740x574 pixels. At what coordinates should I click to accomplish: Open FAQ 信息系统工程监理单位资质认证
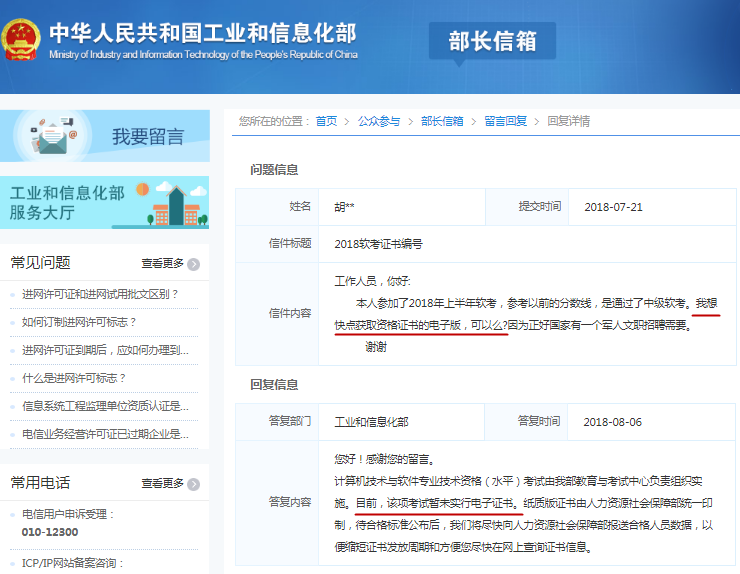pyautogui.click(x=105, y=406)
